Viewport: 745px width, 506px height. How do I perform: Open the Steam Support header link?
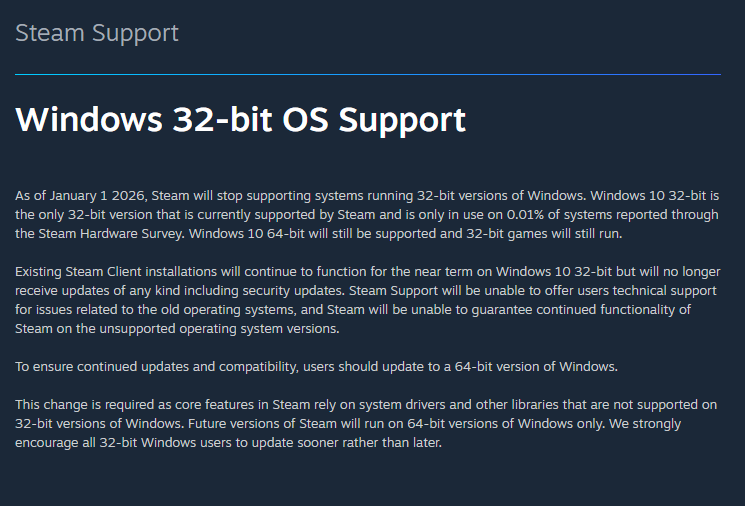click(96, 33)
